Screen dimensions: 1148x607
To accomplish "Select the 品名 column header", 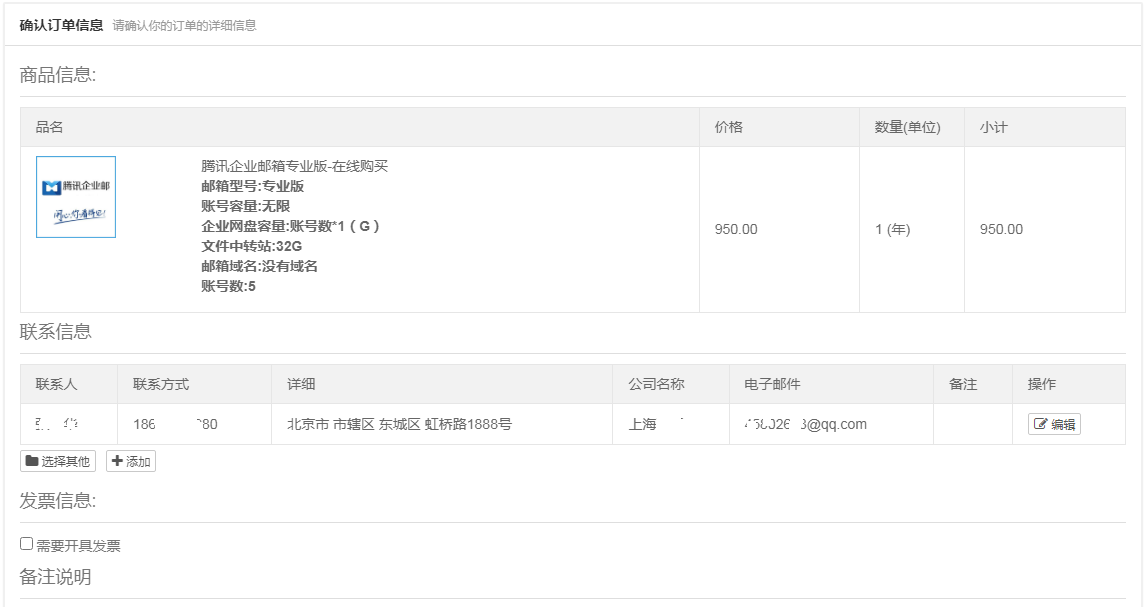I will (x=50, y=127).
